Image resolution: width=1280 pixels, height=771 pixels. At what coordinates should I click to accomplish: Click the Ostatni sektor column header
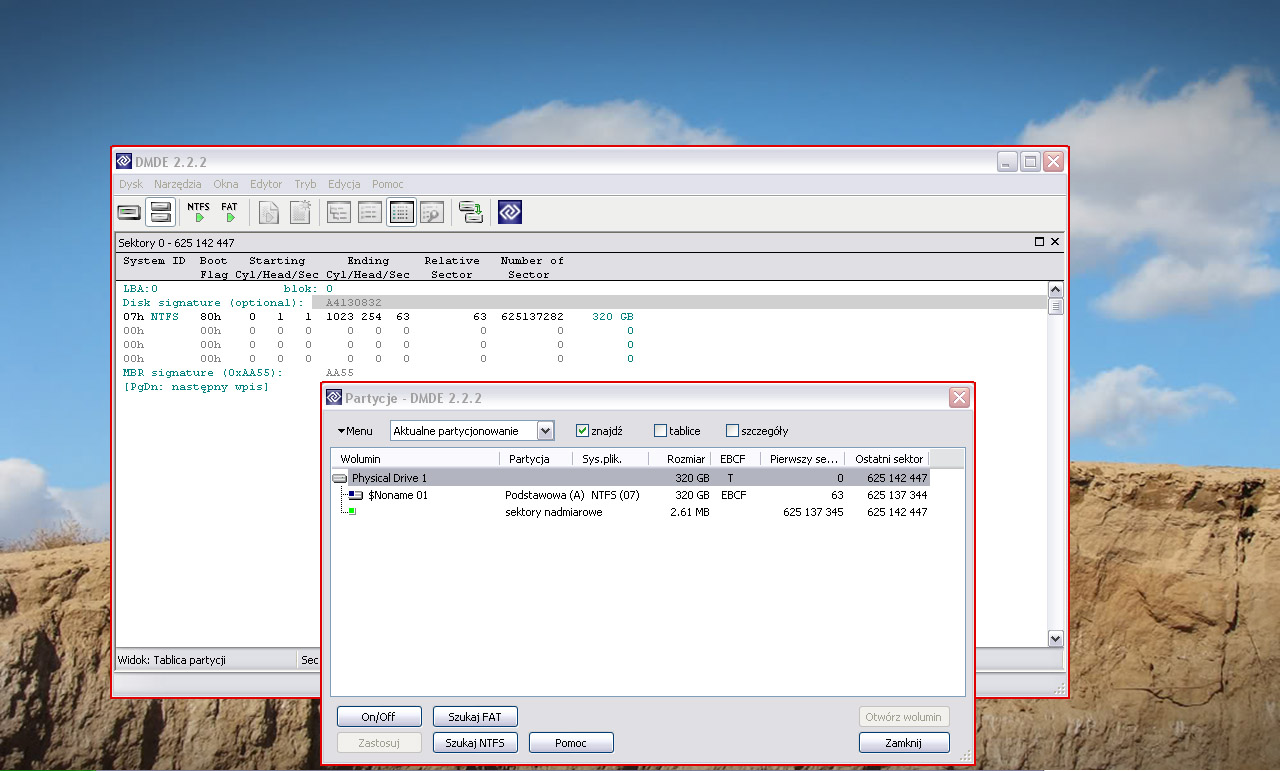coord(887,459)
